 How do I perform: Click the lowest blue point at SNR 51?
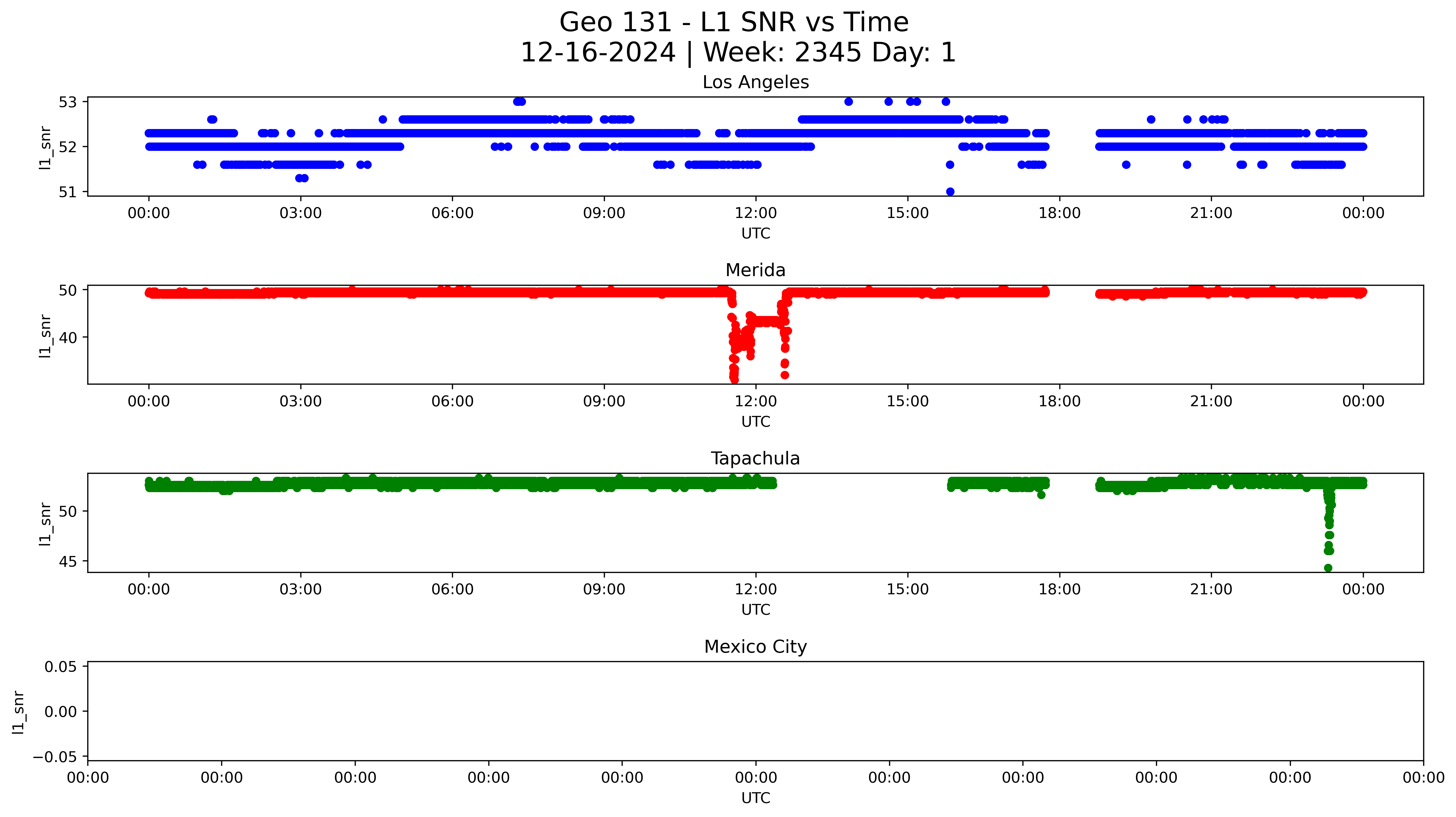(950, 192)
